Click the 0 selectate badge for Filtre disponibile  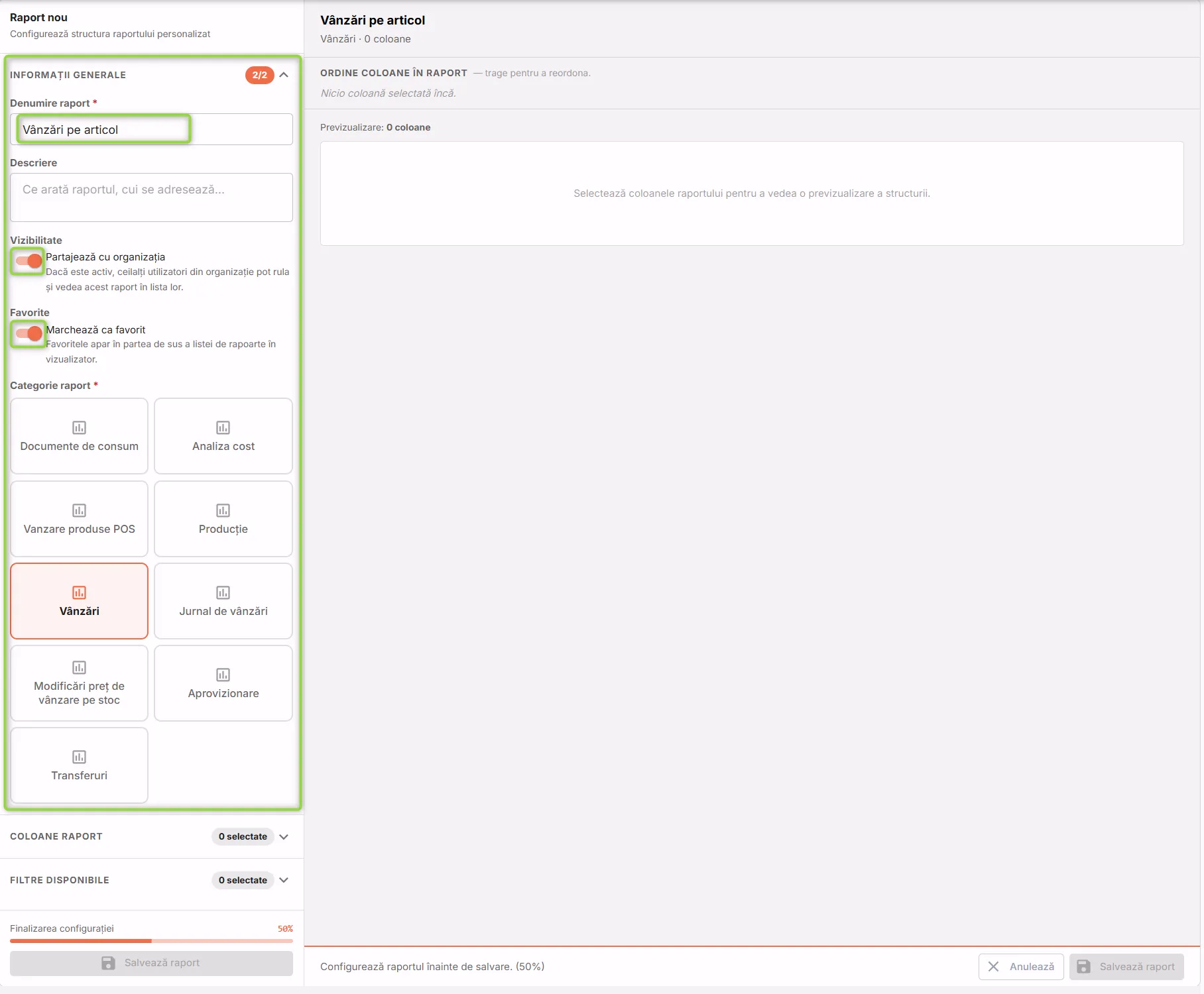243,880
